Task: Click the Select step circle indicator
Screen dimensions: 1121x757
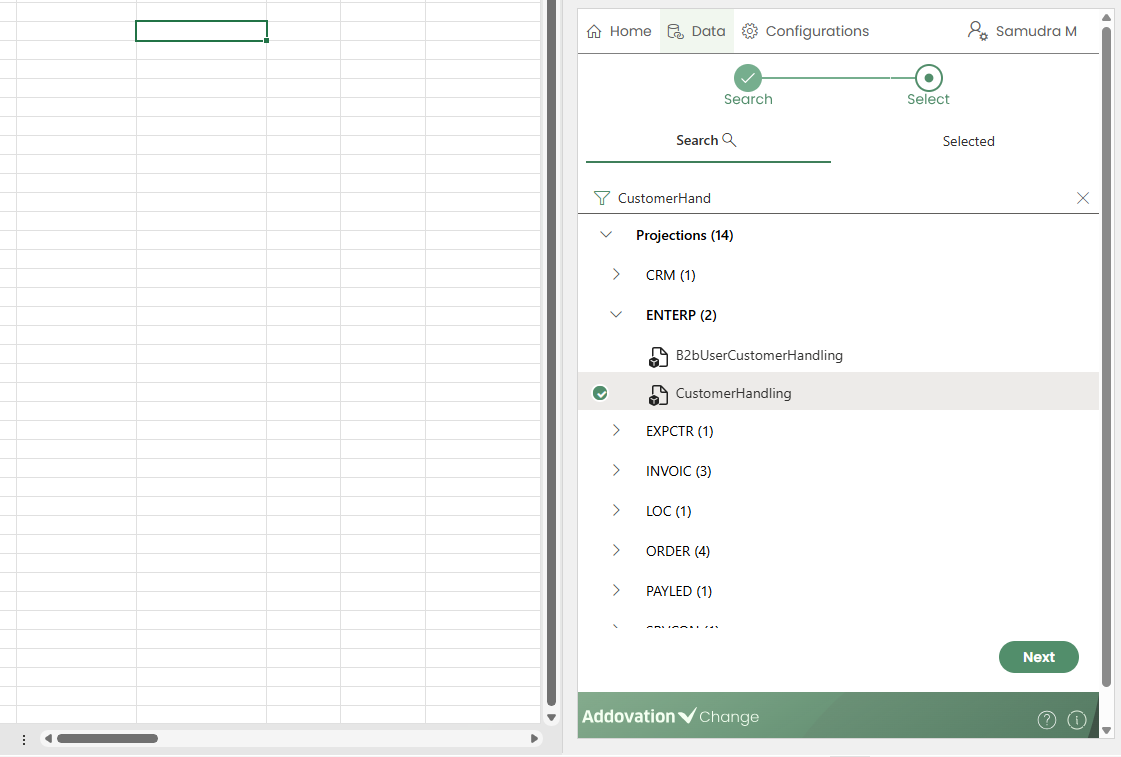Action: (928, 77)
